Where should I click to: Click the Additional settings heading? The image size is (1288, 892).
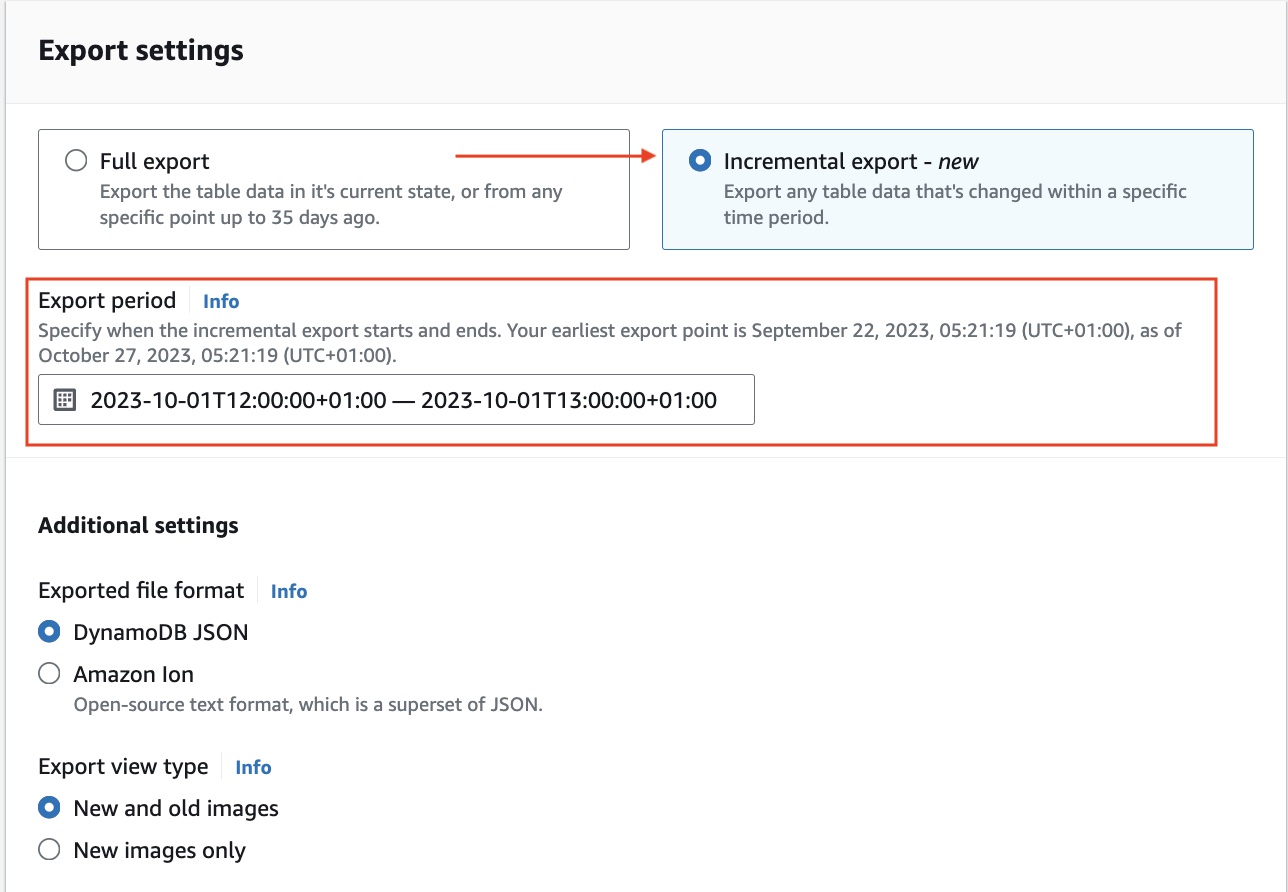pos(137,525)
